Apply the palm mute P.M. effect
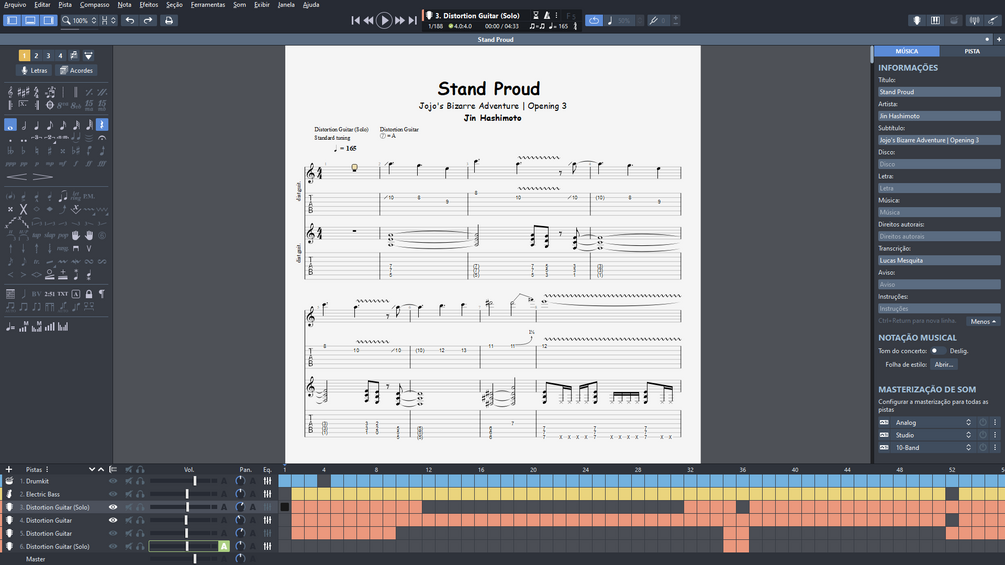The height and width of the screenshot is (565, 1005). point(89,196)
